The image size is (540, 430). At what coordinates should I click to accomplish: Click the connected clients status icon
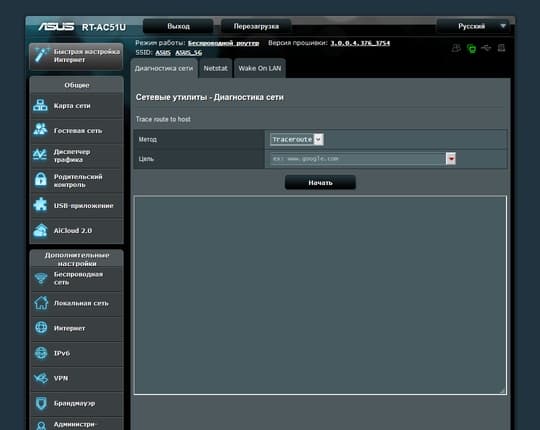[456, 48]
